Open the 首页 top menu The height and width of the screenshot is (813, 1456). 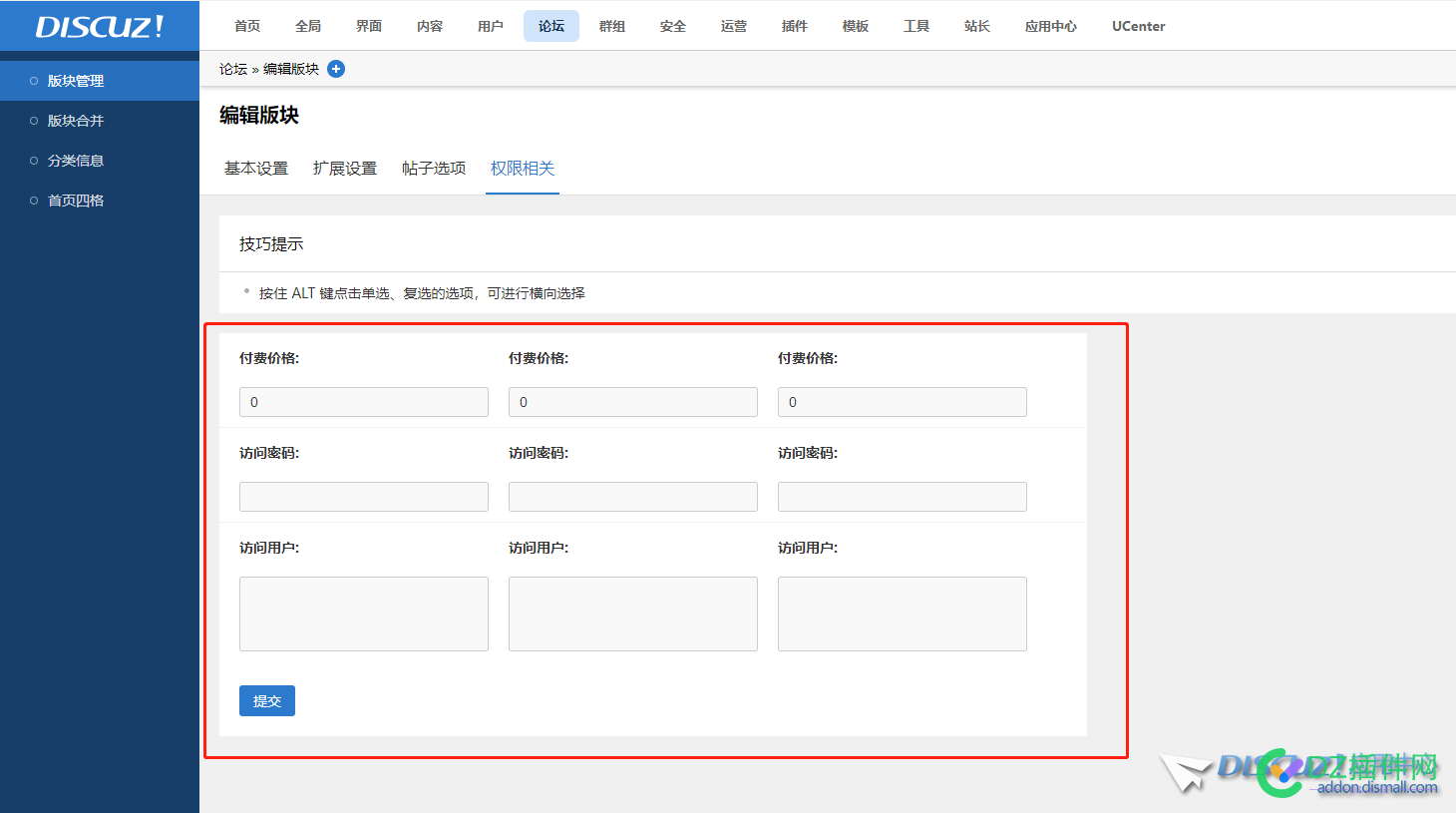coord(247,26)
